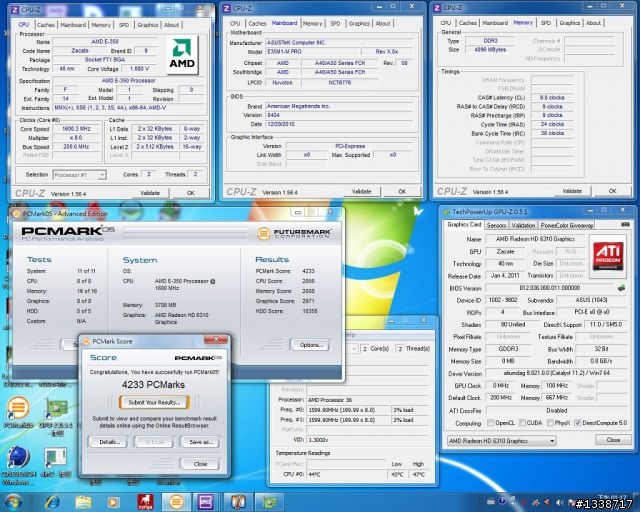The width and height of the screenshot is (640, 512).
Task: Click the GPU-Z BIOS Version field
Action: pos(549,288)
